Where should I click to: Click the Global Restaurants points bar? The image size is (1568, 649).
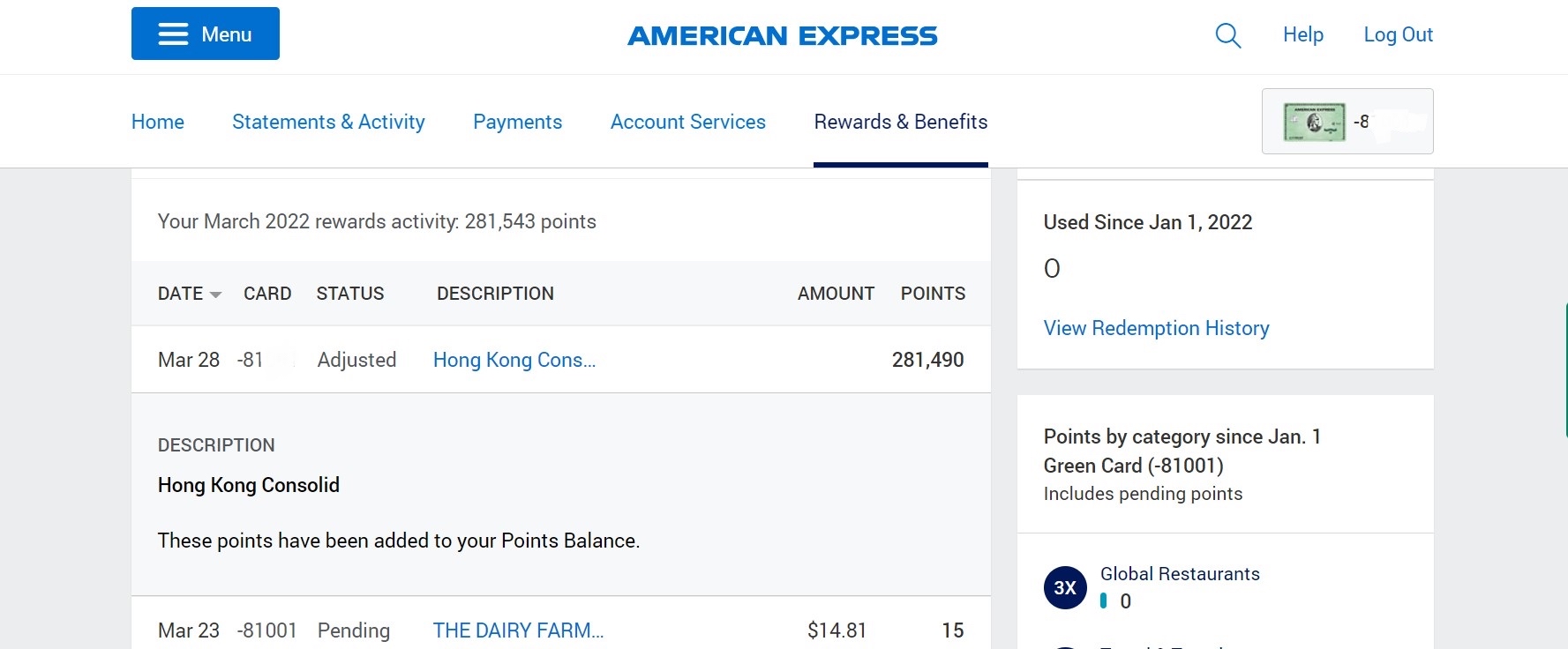click(x=1103, y=601)
